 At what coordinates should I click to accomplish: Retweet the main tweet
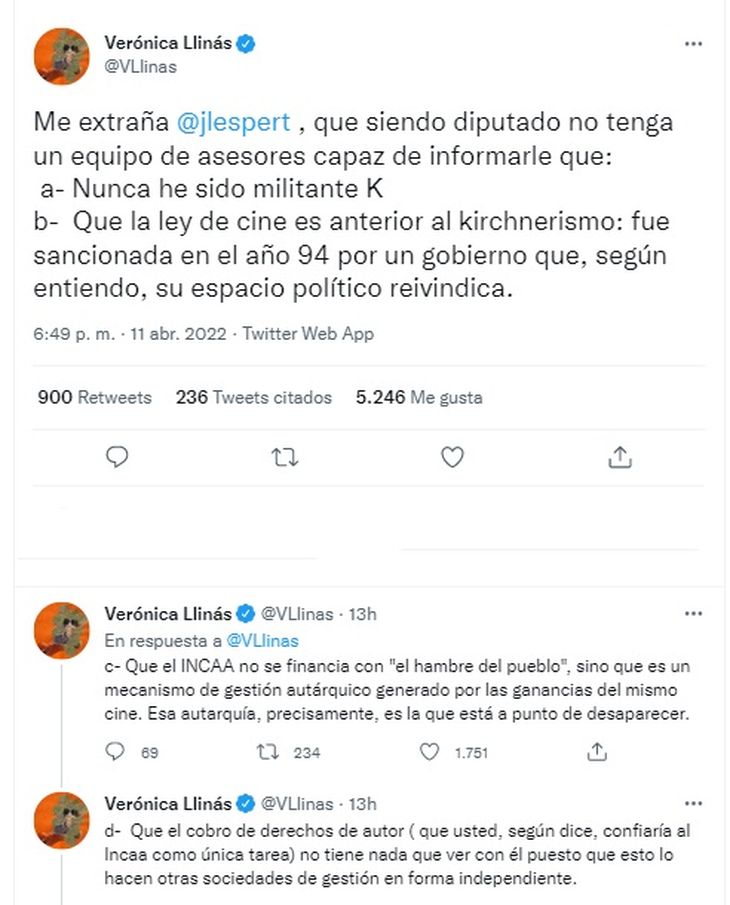point(285,457)
